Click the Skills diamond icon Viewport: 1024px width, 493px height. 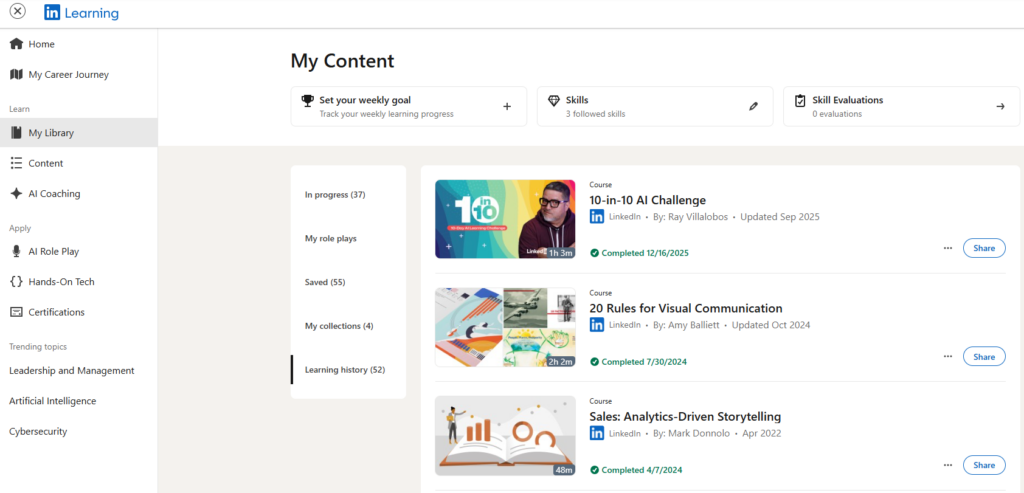554,101
